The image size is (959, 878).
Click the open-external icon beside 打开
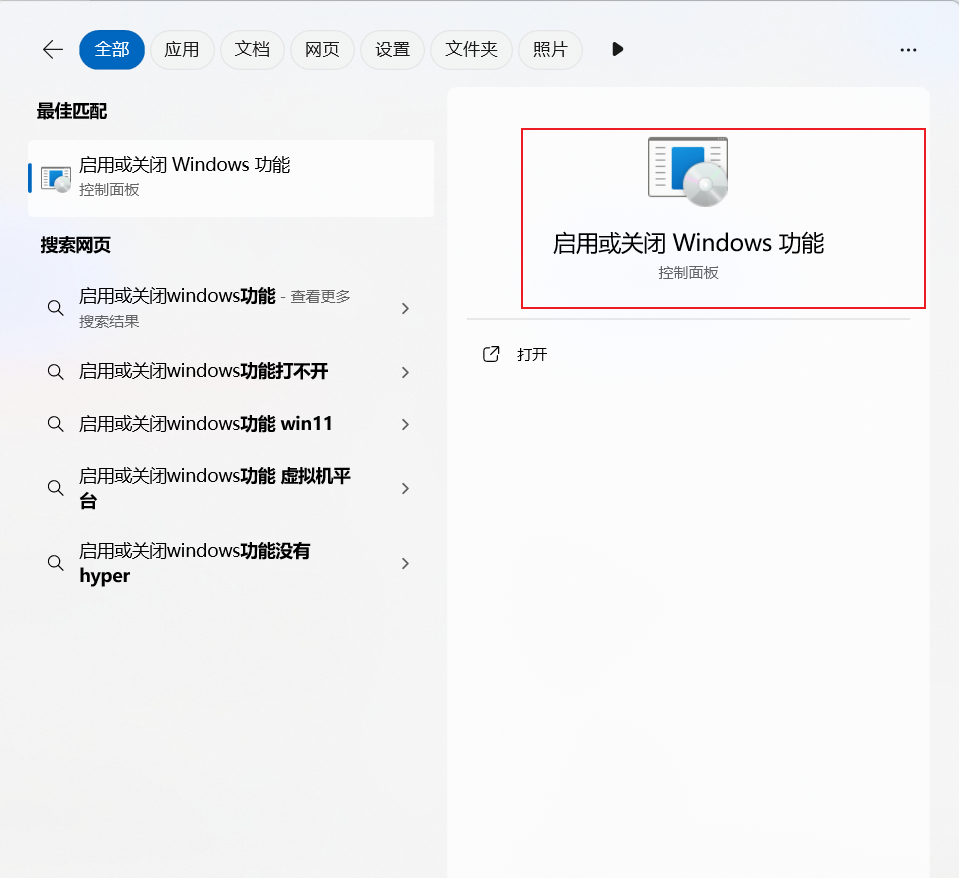tap(491, 354)
